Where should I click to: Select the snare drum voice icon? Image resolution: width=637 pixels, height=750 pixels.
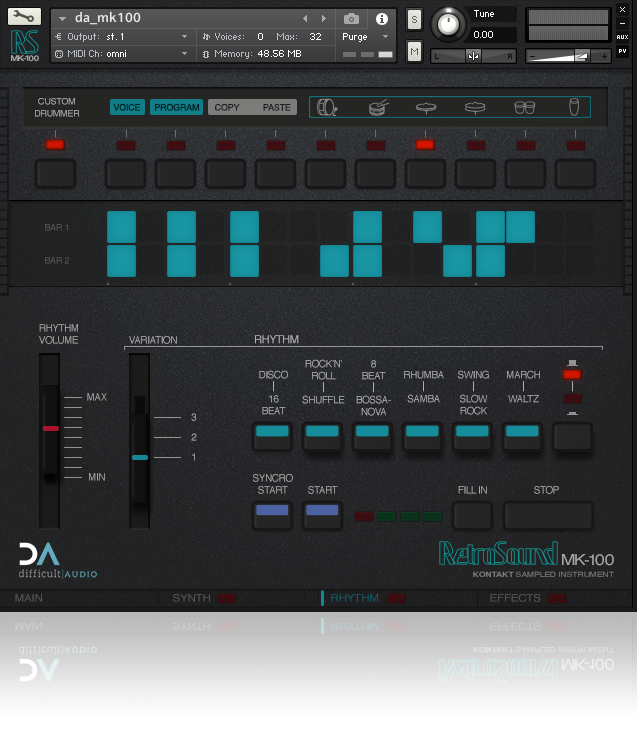pyautogui.click(x=378, y=107)
